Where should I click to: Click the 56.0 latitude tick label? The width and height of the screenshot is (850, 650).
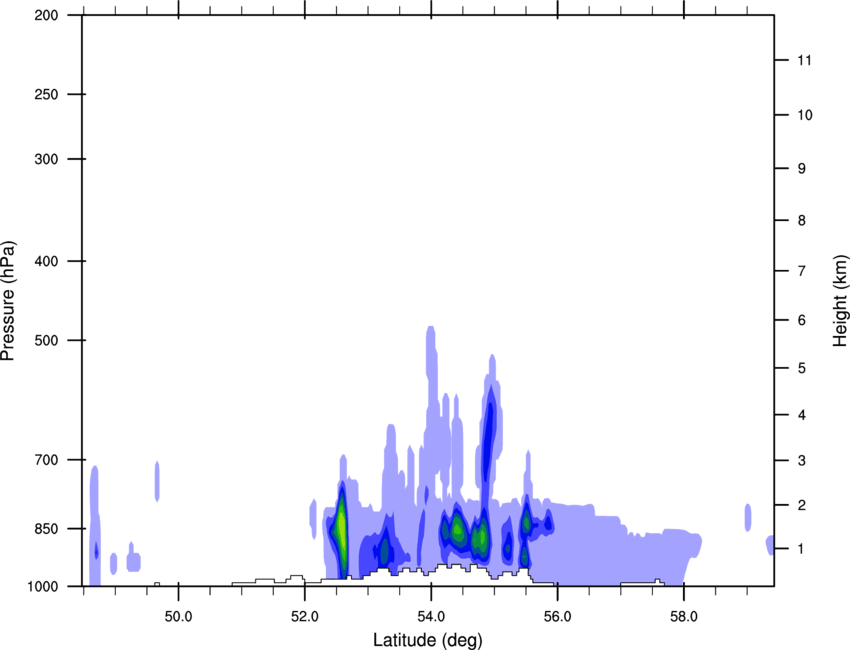point(558,617)
